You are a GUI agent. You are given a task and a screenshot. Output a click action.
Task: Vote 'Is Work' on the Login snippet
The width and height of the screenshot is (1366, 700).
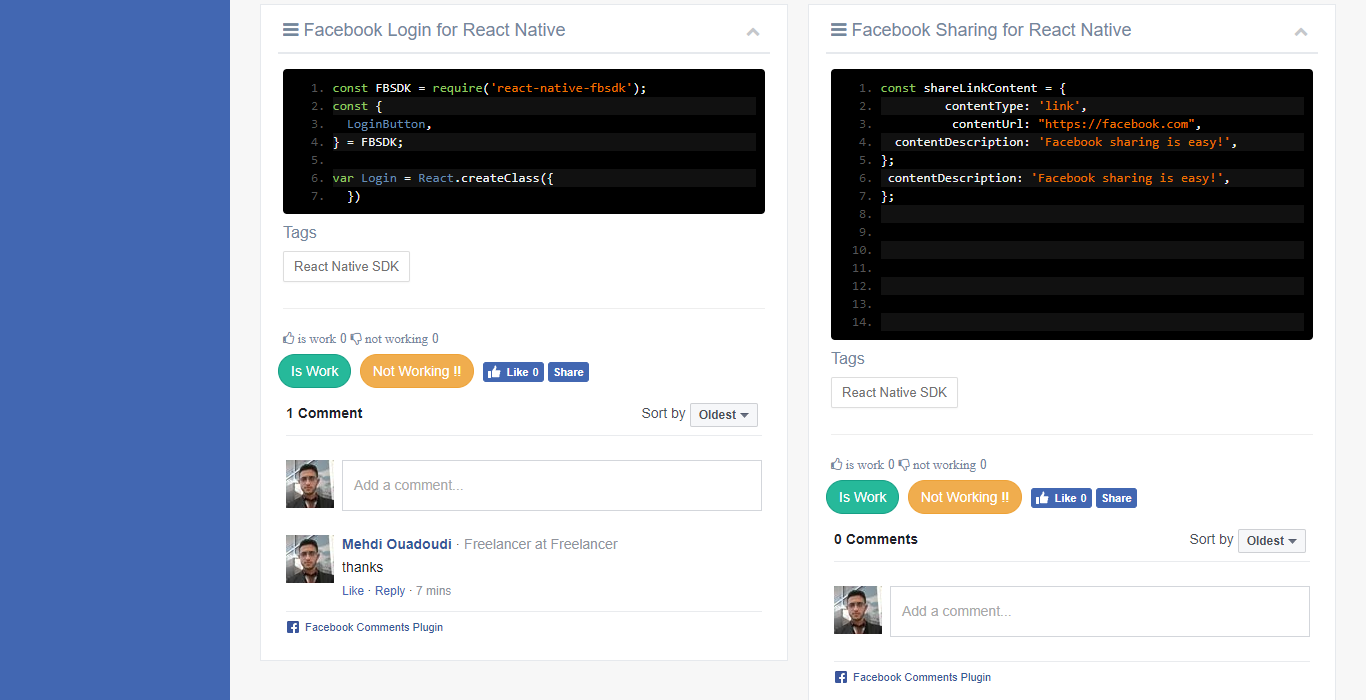click(315, 371)
